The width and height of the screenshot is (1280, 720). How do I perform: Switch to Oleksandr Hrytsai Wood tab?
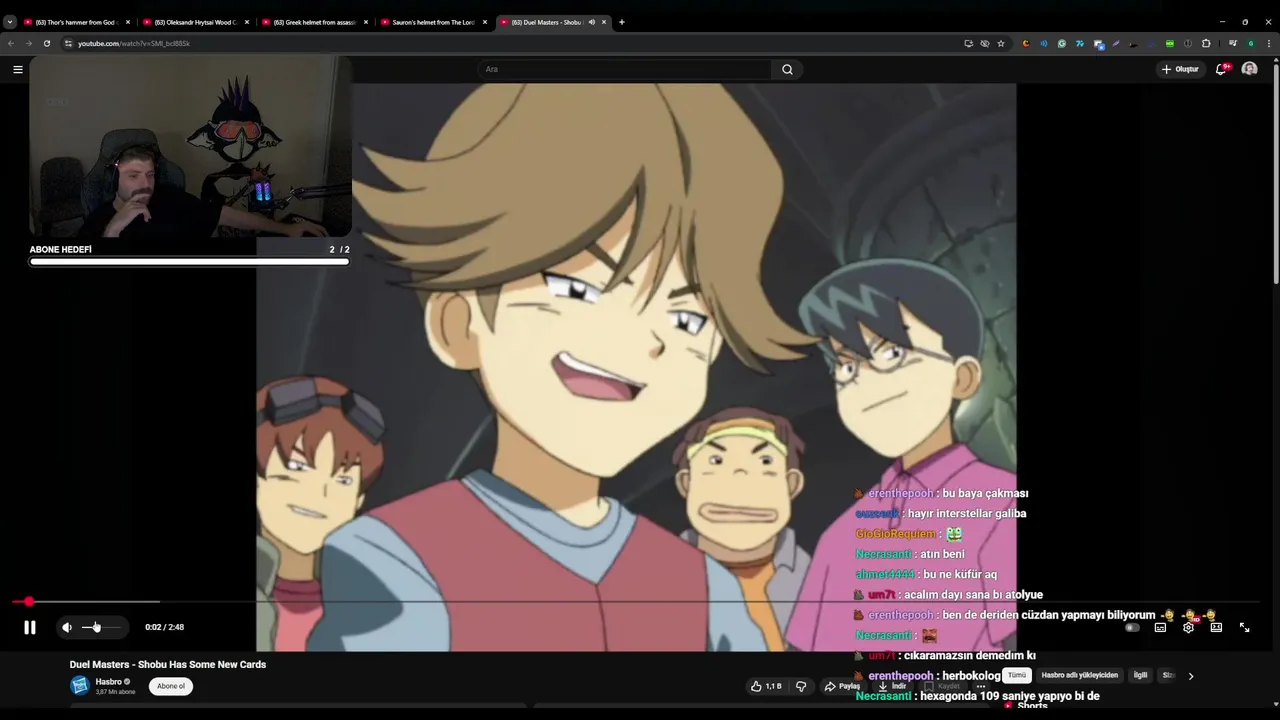[x=195, y=22]
